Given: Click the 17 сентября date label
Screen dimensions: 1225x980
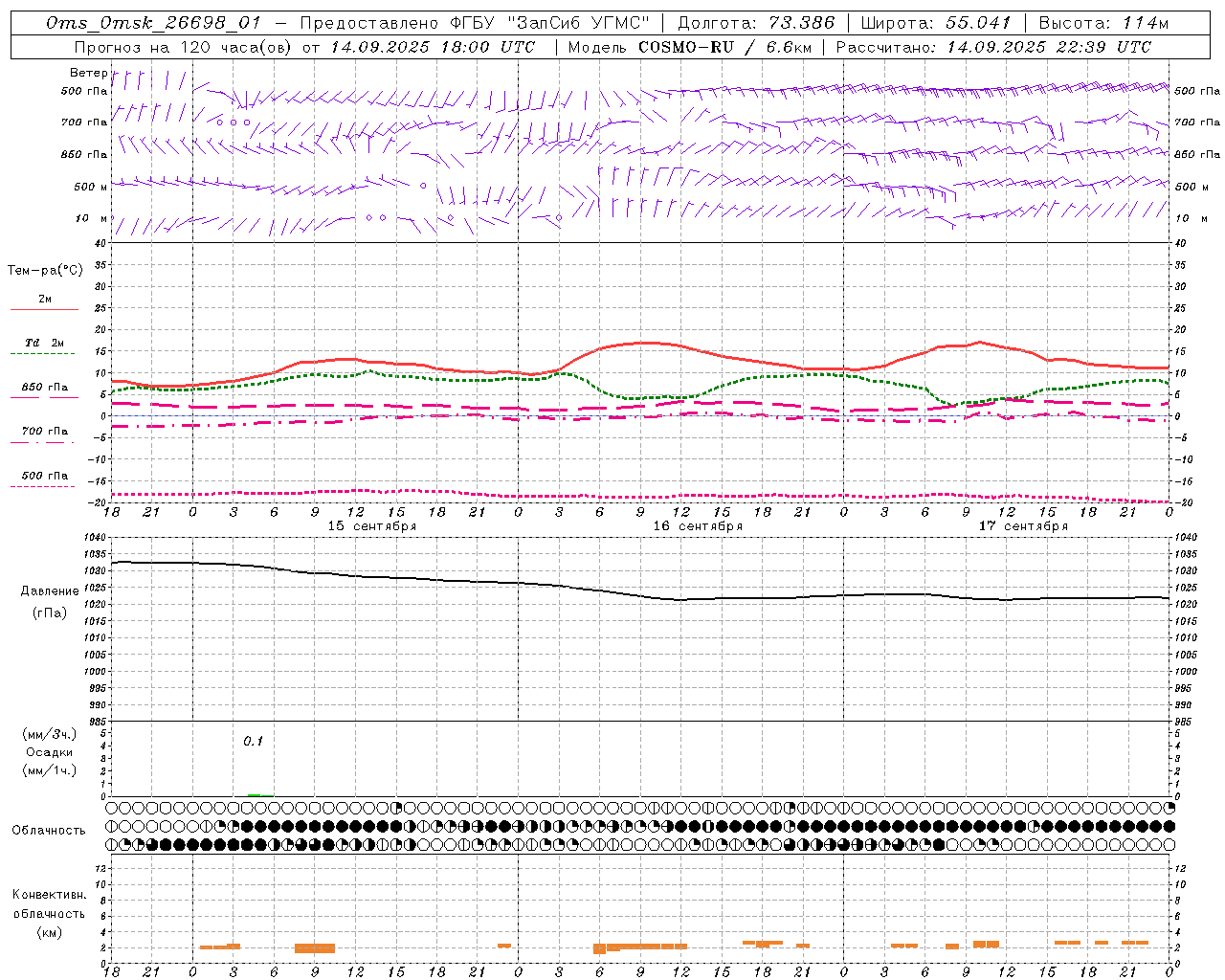Looking at the screenshot, I should 1023,526.
